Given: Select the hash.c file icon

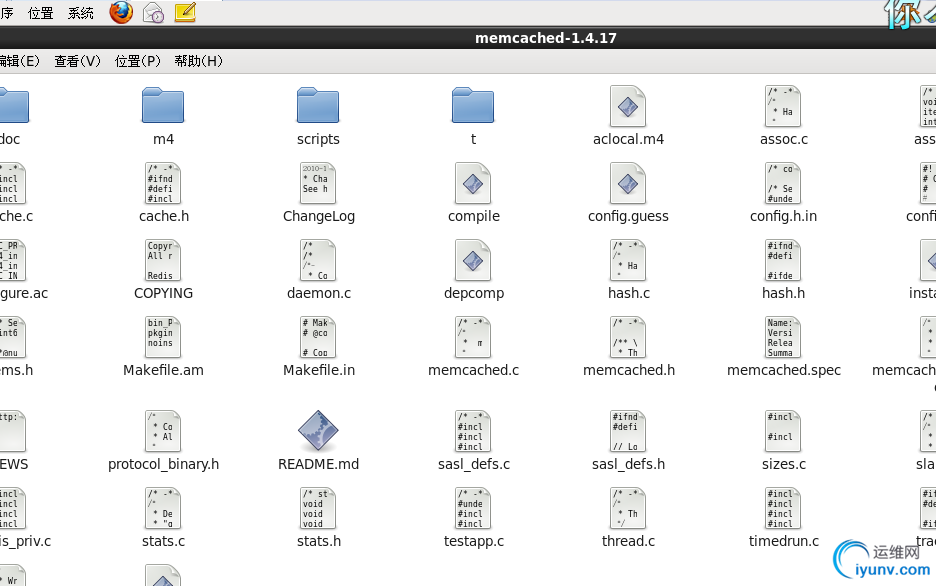Looking at the screenshot, I should point(628,260).
